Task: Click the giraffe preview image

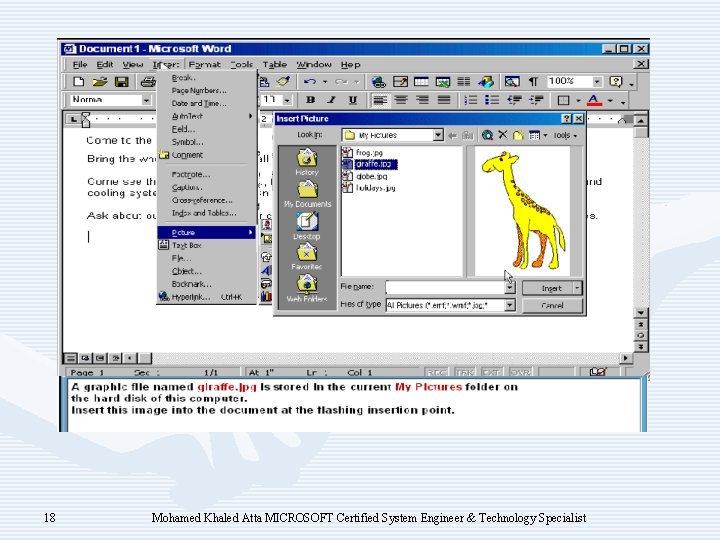Action: (523, 210)
